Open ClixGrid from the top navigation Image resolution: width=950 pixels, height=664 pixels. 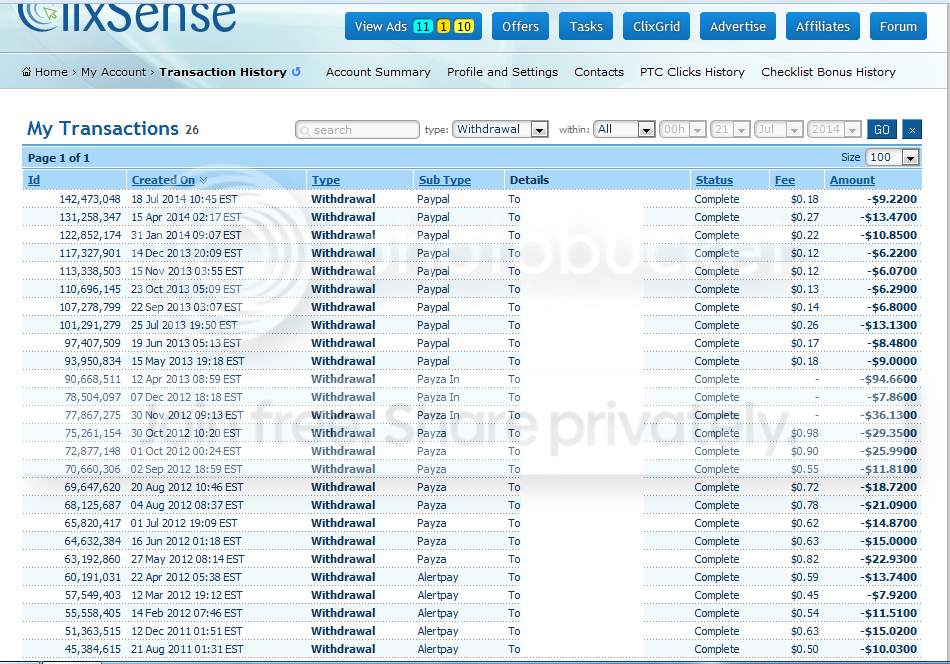tap(656, 26)
